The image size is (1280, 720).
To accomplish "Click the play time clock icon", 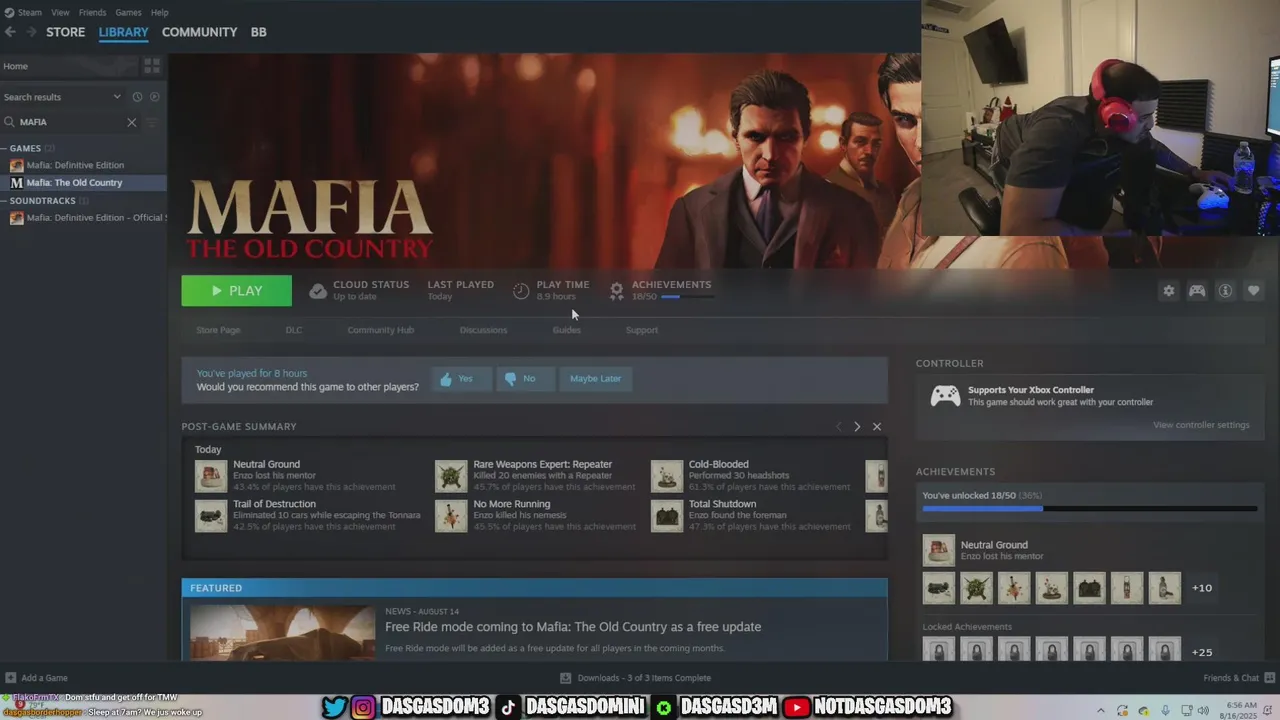I will tap(521, 291).
